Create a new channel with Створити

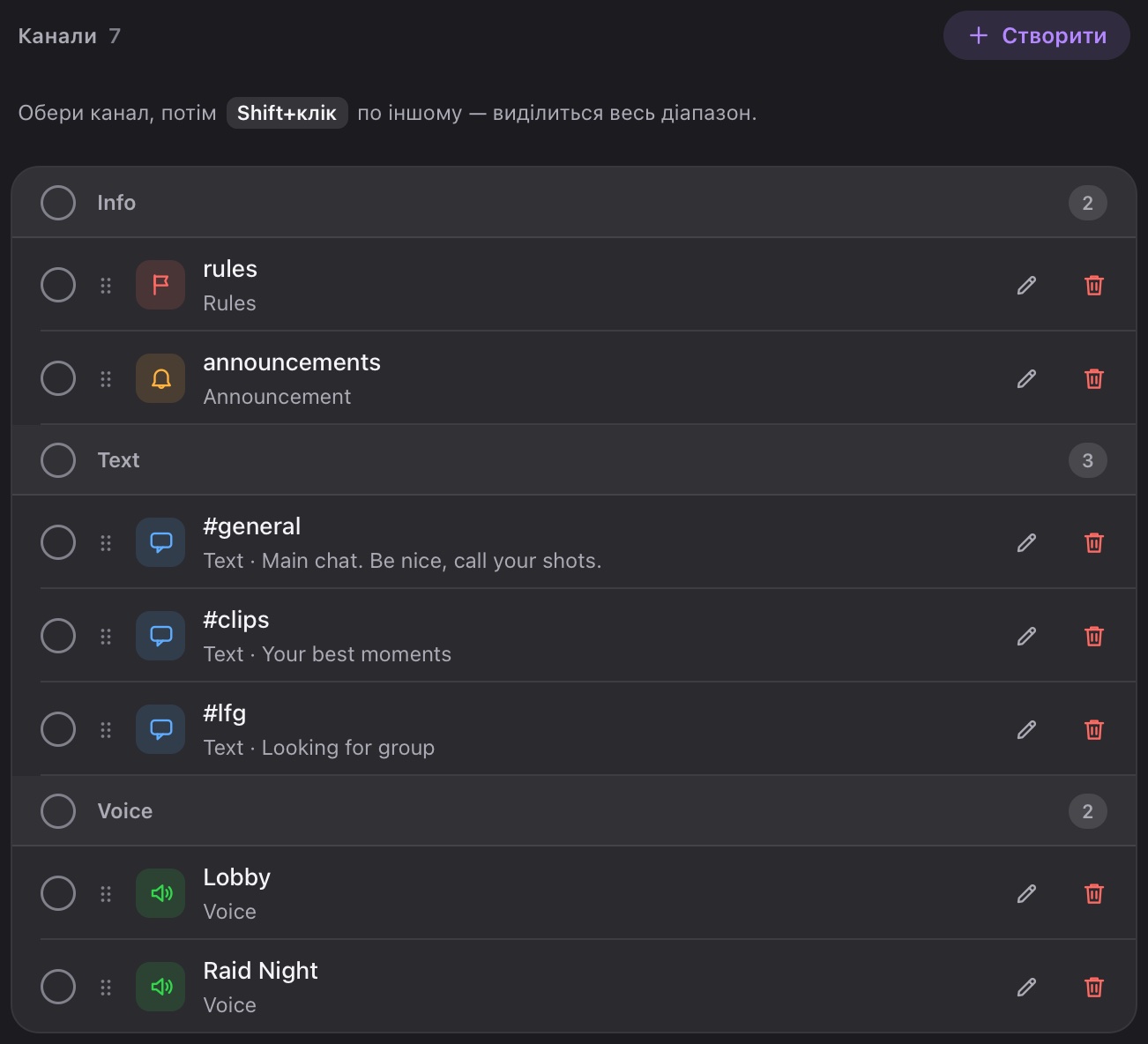pos(1036,35)
